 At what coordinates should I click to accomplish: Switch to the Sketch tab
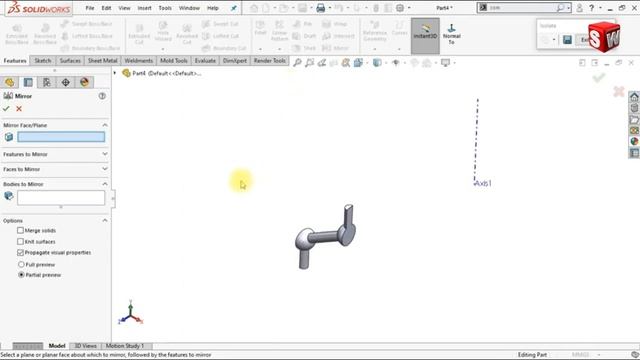(x=42, y=60)
